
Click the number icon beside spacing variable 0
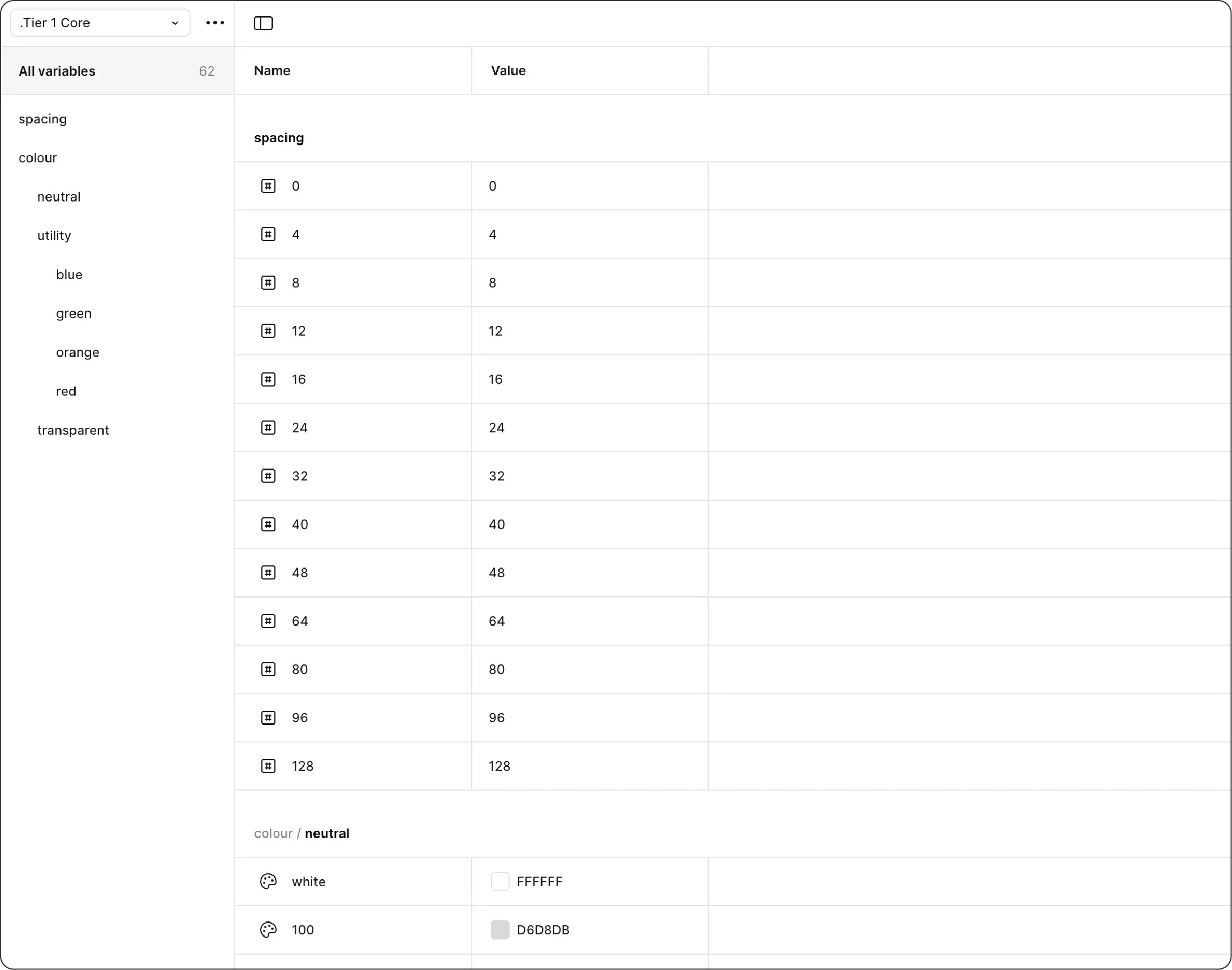[268, 186]
